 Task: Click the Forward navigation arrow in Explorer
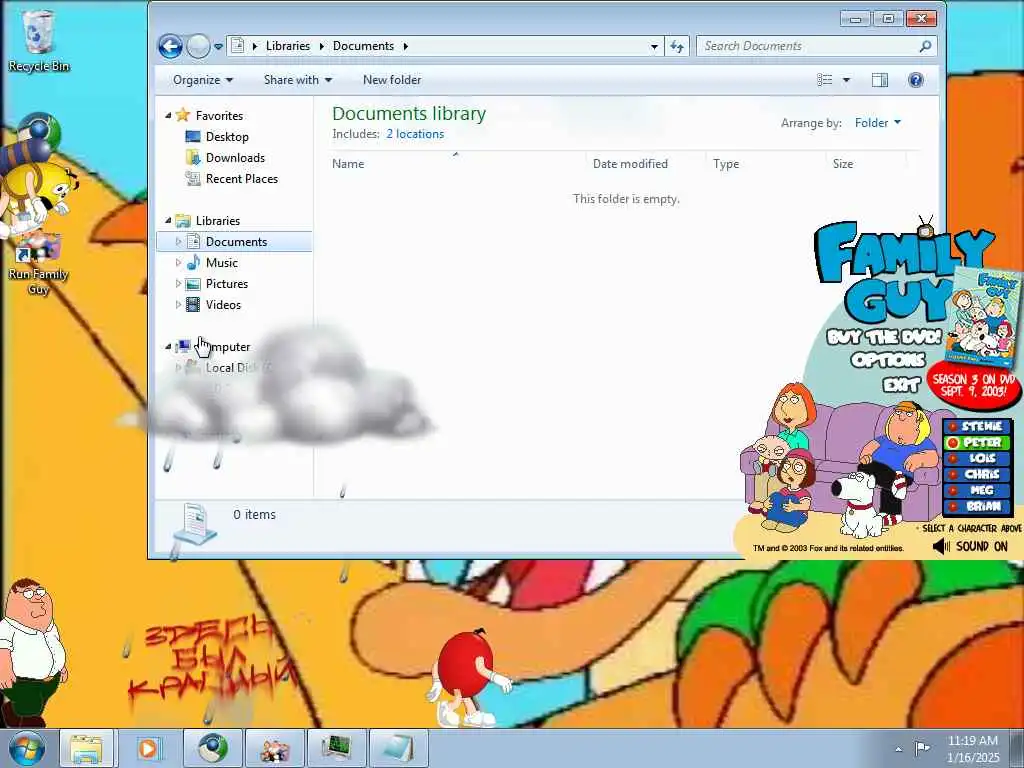(199, 46)
